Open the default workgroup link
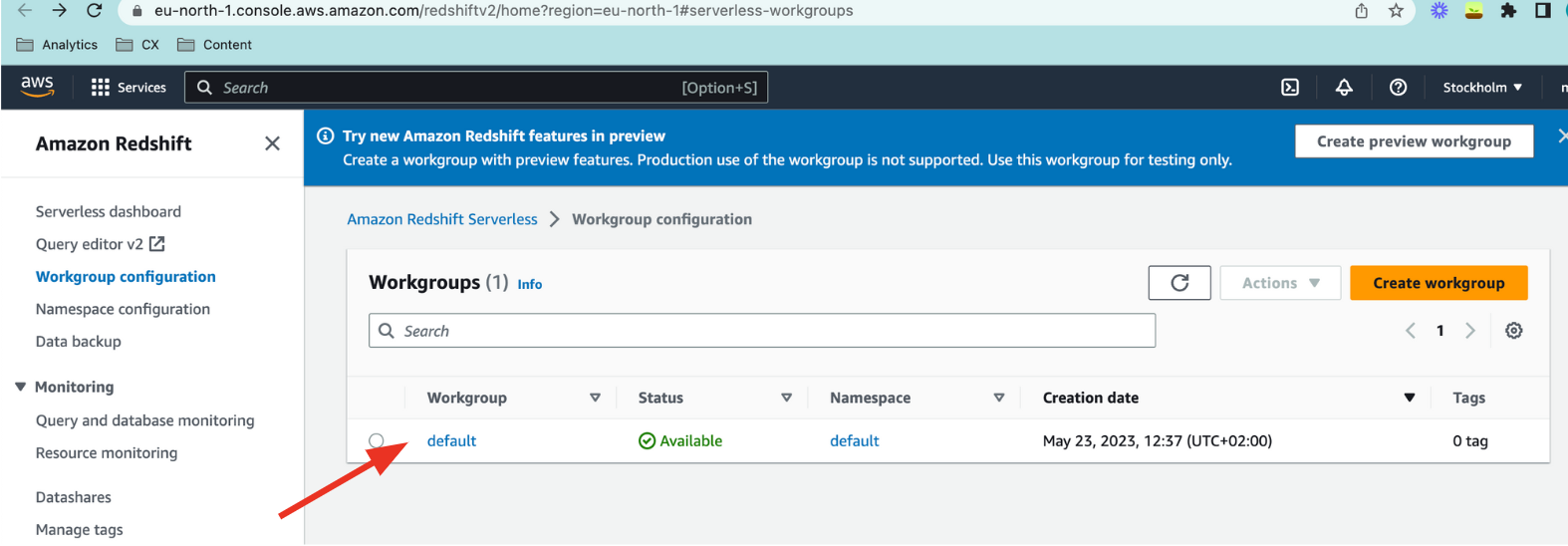Image resolution: width=1568 pixels, height=546 pixels. point(451,440)
